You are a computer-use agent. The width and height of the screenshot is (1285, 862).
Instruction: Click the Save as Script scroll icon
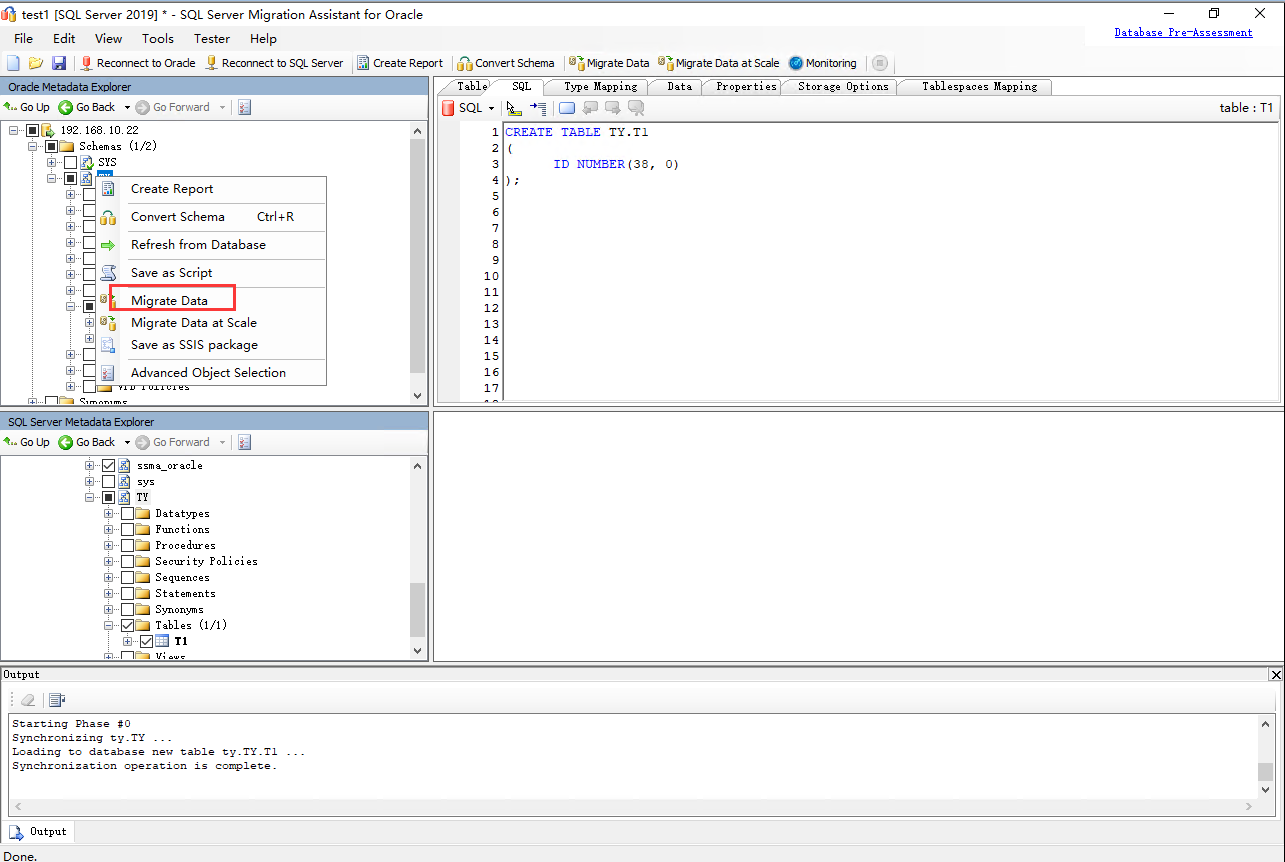pos(108,273)
